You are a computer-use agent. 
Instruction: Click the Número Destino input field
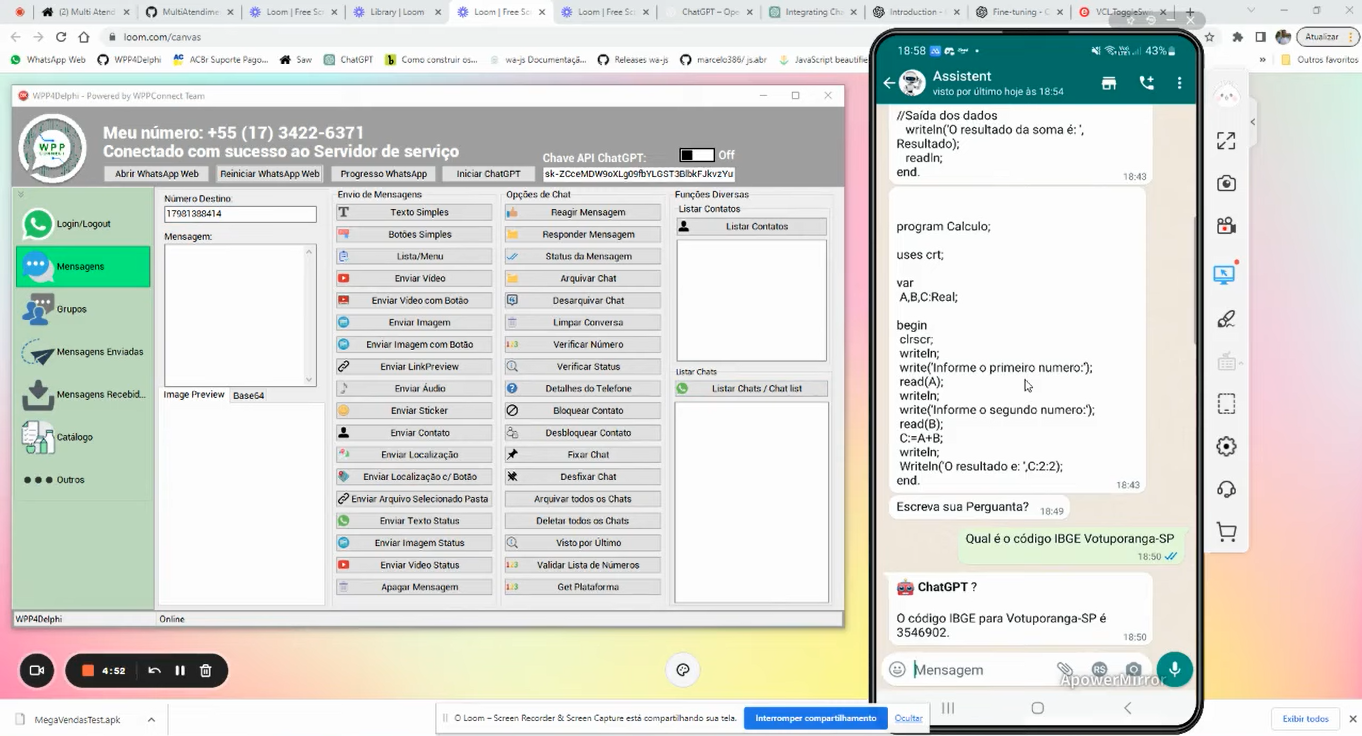(x=240, y=214)
